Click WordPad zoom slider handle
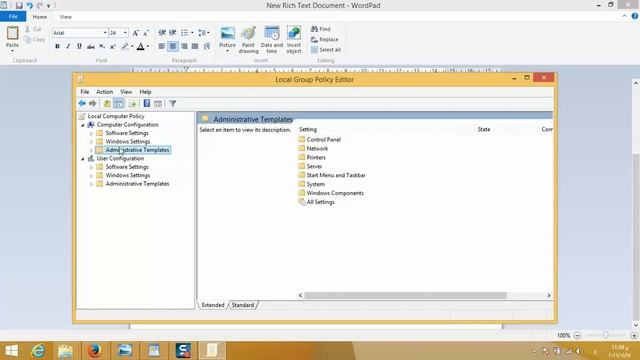 pyautogui.click(x=605, y=335)
